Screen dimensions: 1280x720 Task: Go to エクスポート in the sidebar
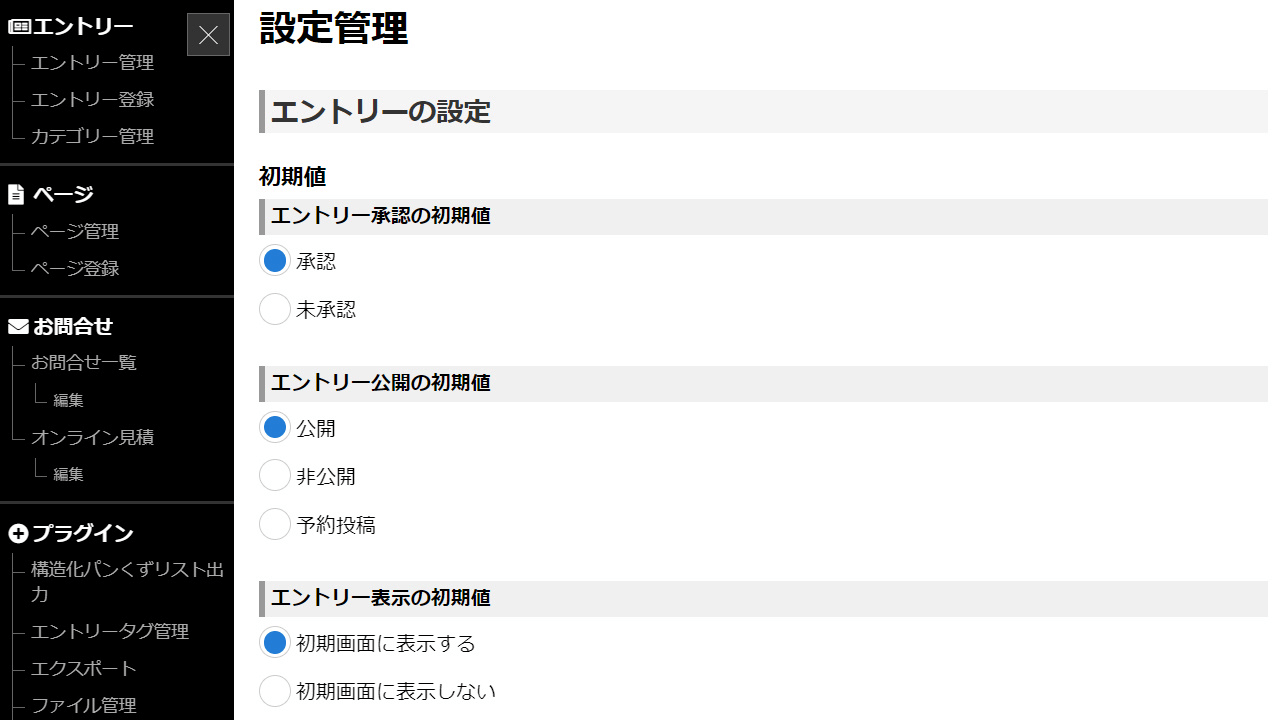[84, 669]
